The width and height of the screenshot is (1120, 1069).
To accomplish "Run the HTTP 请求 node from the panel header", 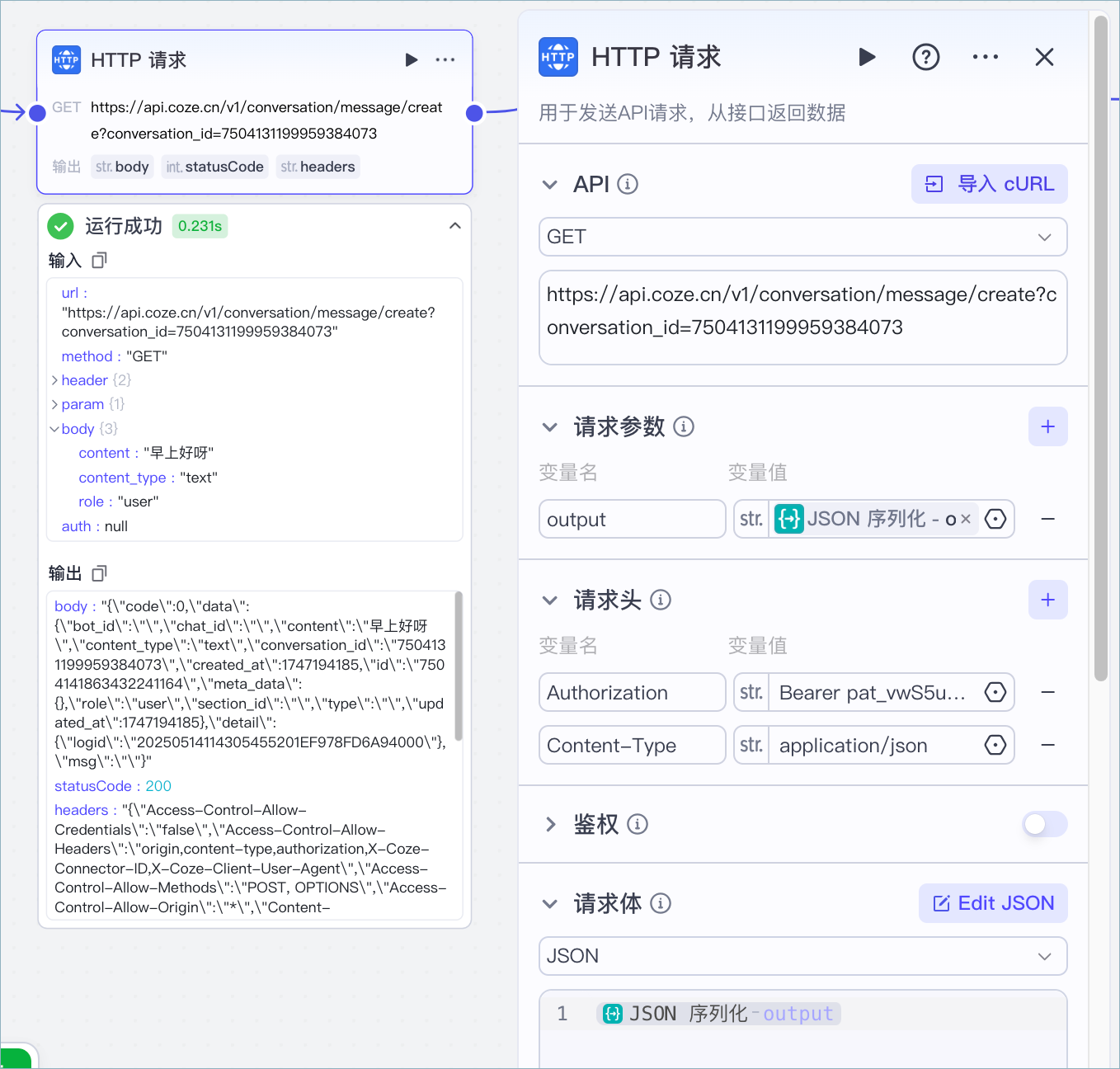I will [x=867, y=57].
